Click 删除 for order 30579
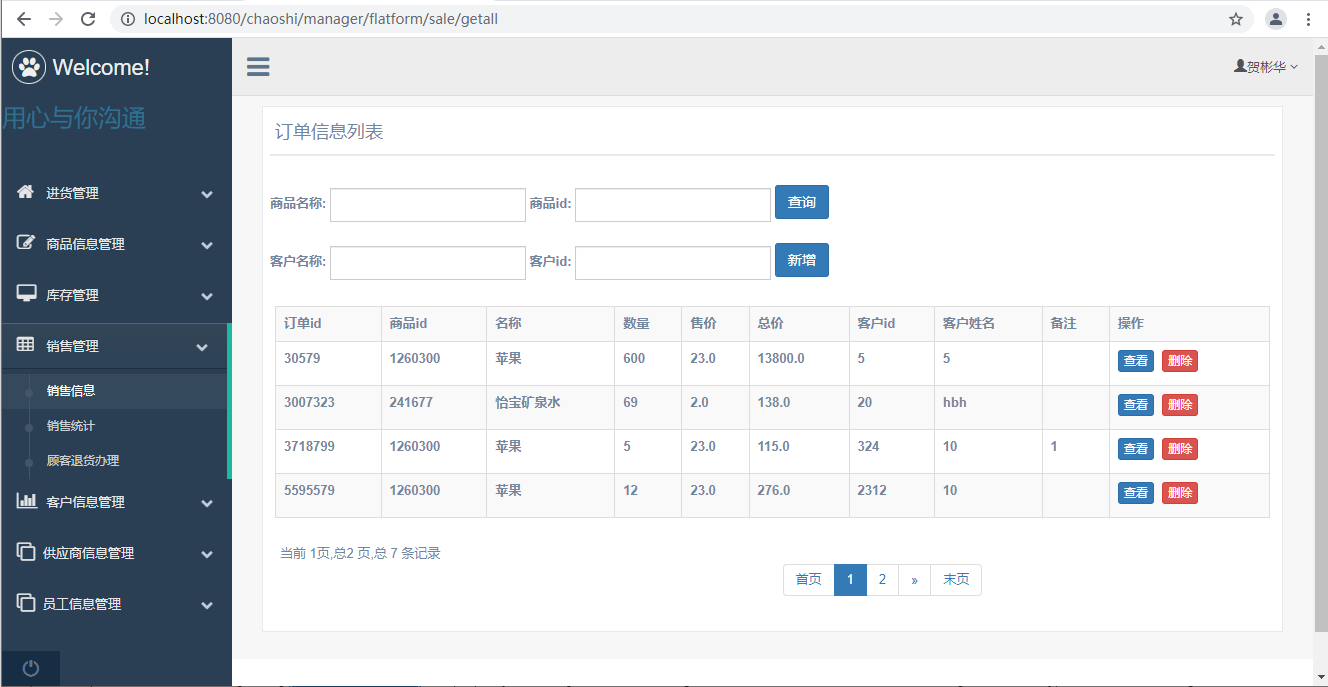 1180,361
